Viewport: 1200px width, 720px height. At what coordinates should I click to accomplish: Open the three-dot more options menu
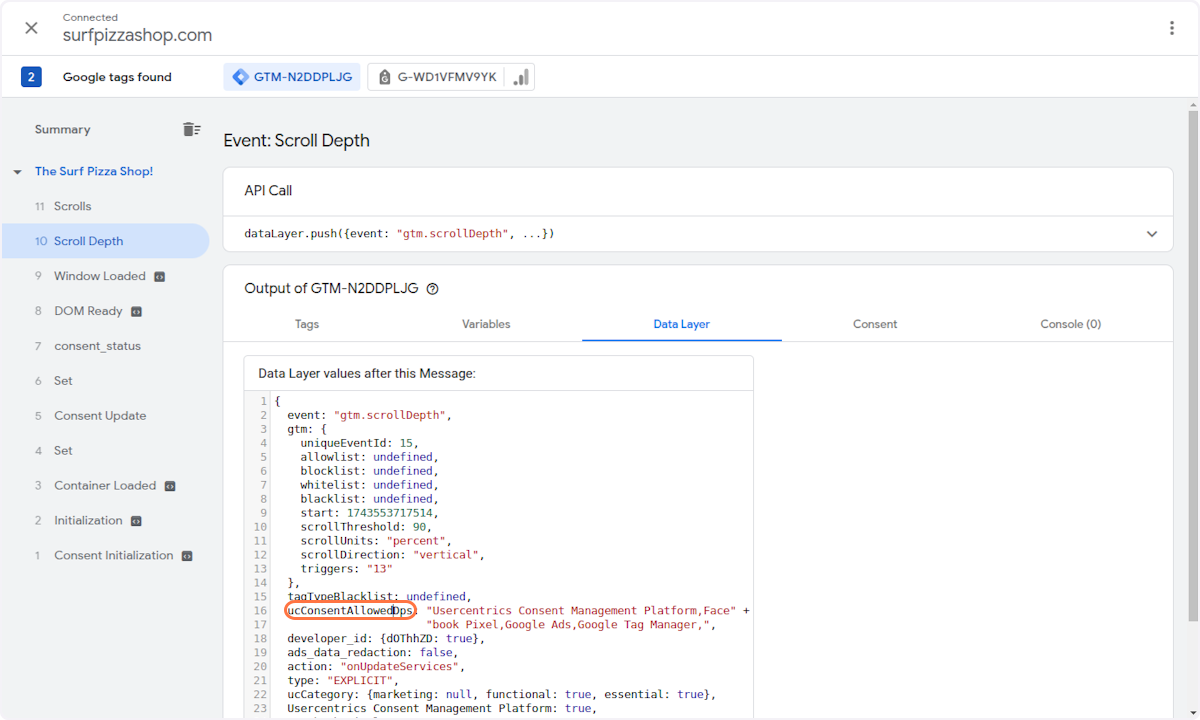(1172, 28)
